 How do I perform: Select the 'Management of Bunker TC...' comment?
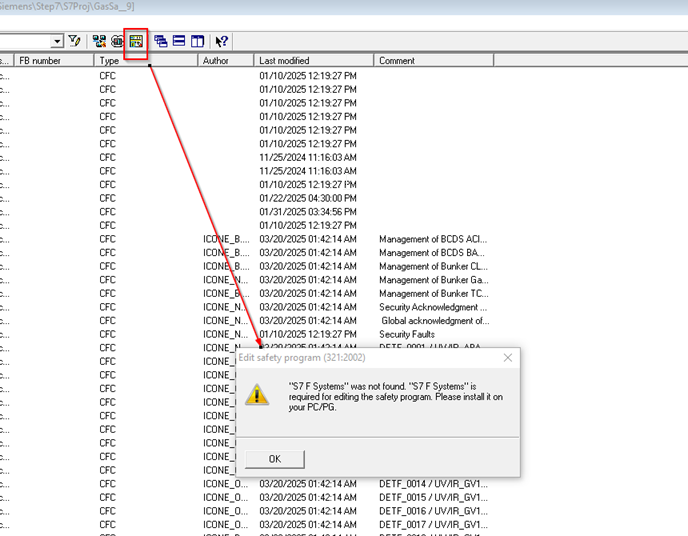[434, 293]
